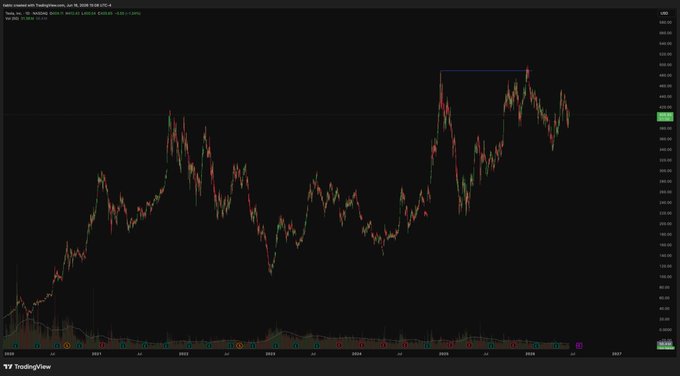The image size is (680, 376).
Task: Click the leftmost green earnings marker below 2020
Action: 16,346
